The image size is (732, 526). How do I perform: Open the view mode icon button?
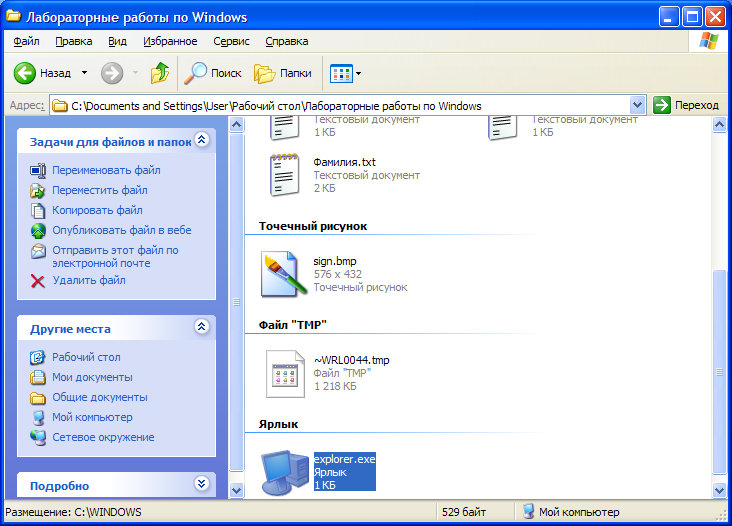point(341,73)
